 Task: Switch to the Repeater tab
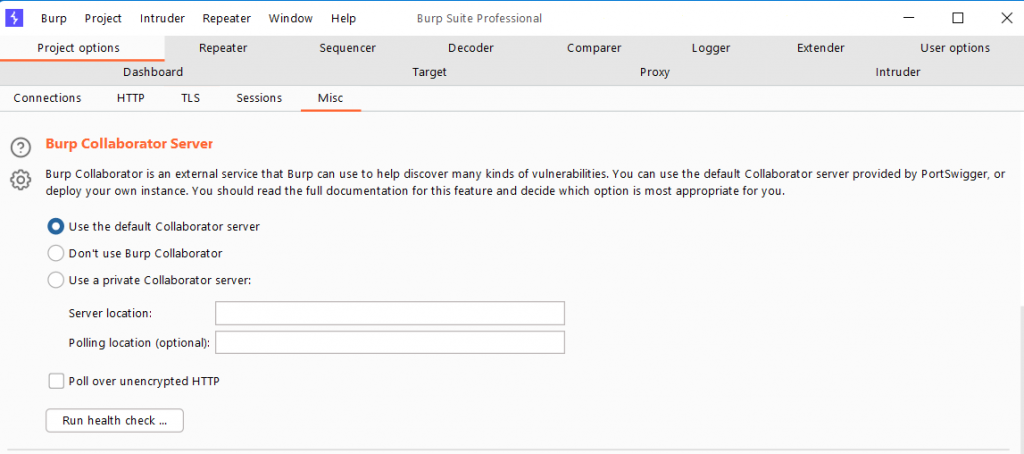(x=223, y=48)
